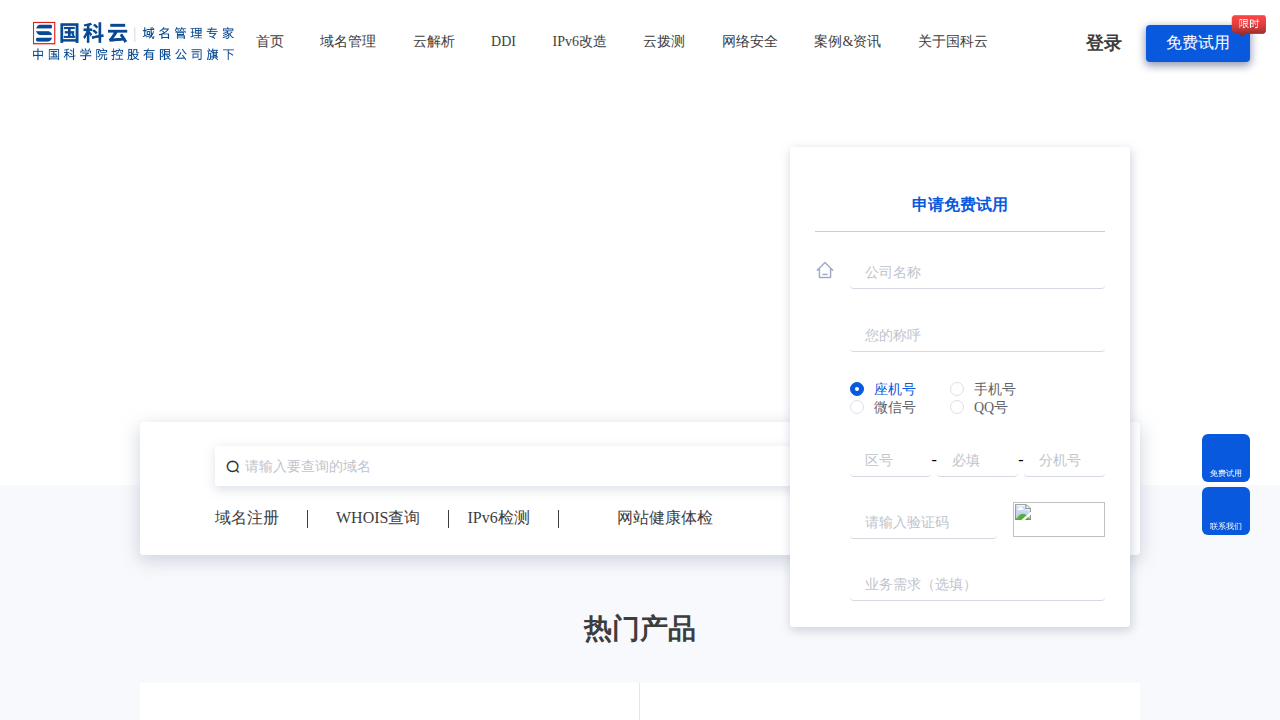The height and width of the screenshot is (720, 1280).
Task: Open the 域名管理 menu
Action: tap(348, 41)
